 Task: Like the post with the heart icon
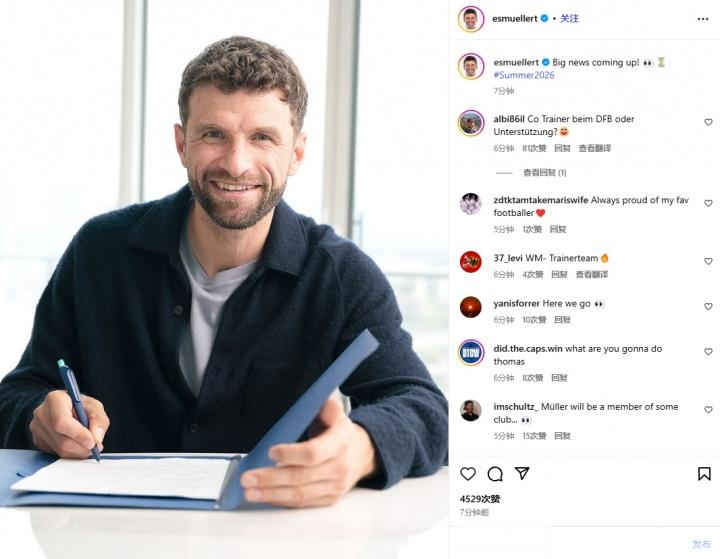pos(468,474)
